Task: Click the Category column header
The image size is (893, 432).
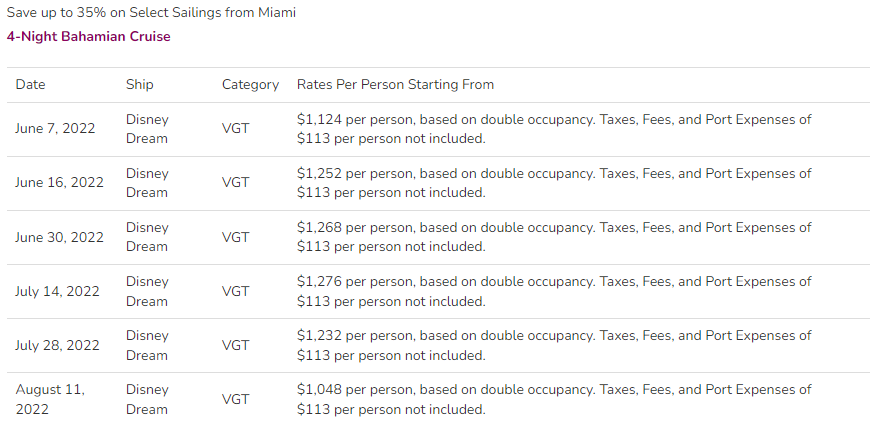Action: coord(250,85)
